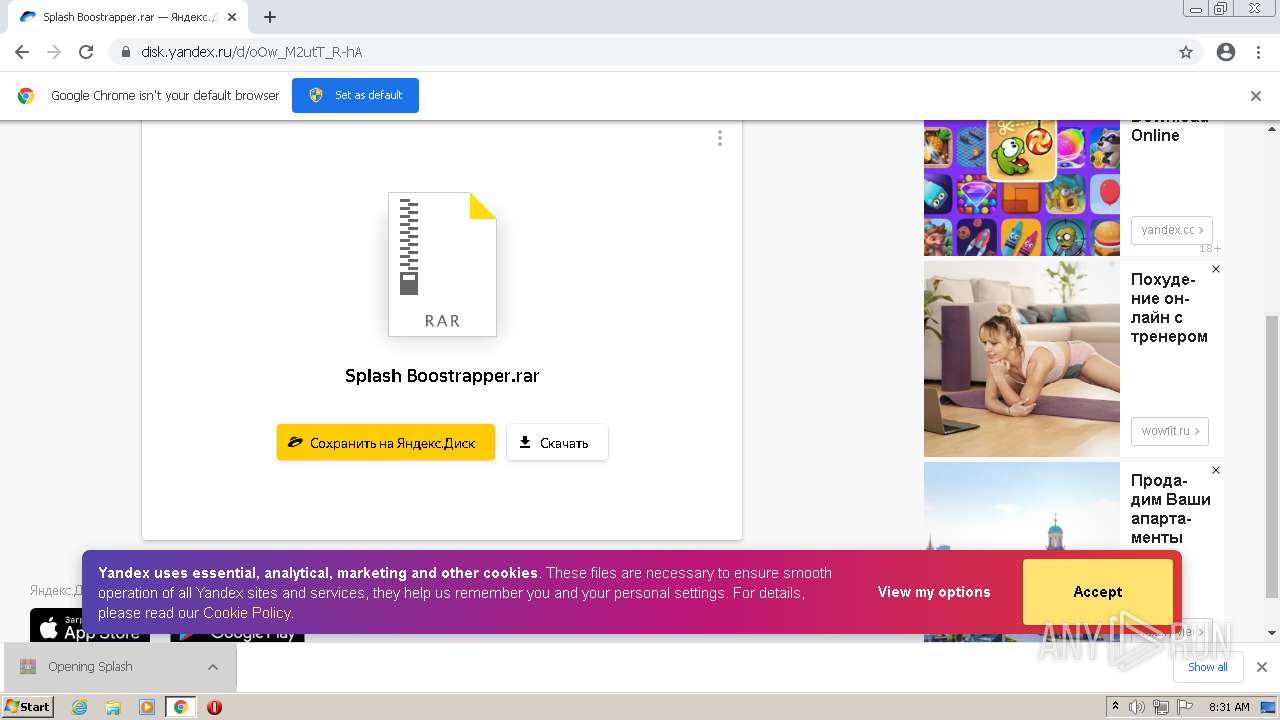
Task: Open the Cookie Policy link
Action: 247,613
